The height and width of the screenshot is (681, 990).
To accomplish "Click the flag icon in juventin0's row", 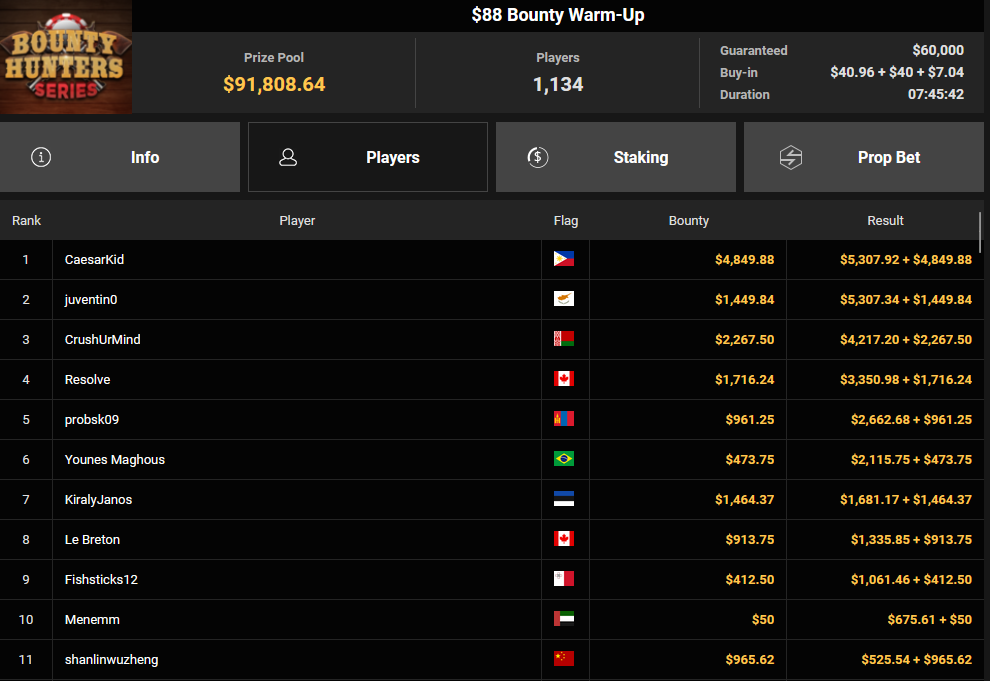I will pos(564,299).
